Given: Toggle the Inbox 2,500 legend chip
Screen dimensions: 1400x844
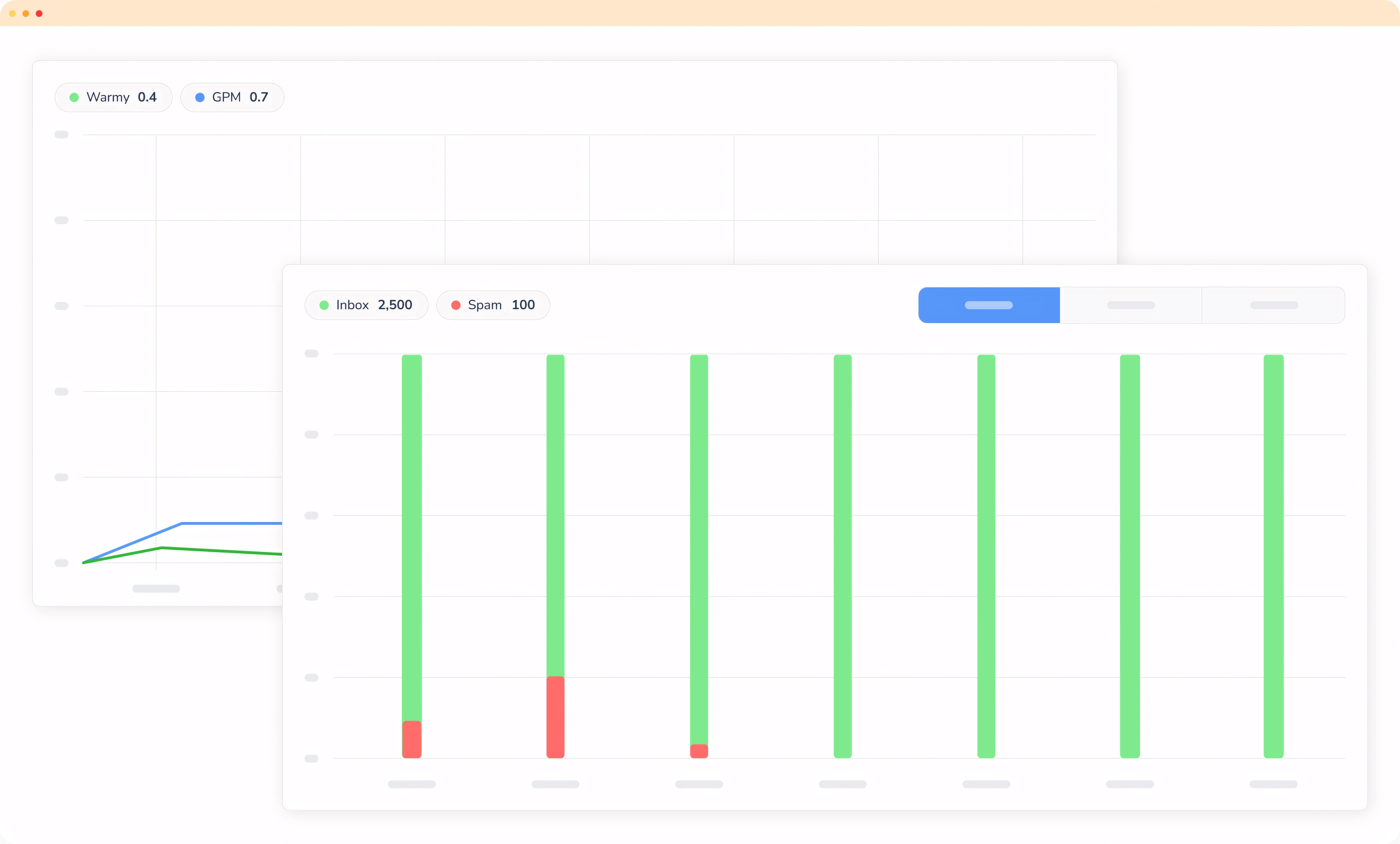Looking at the screenshot, I should coord(366,305).
